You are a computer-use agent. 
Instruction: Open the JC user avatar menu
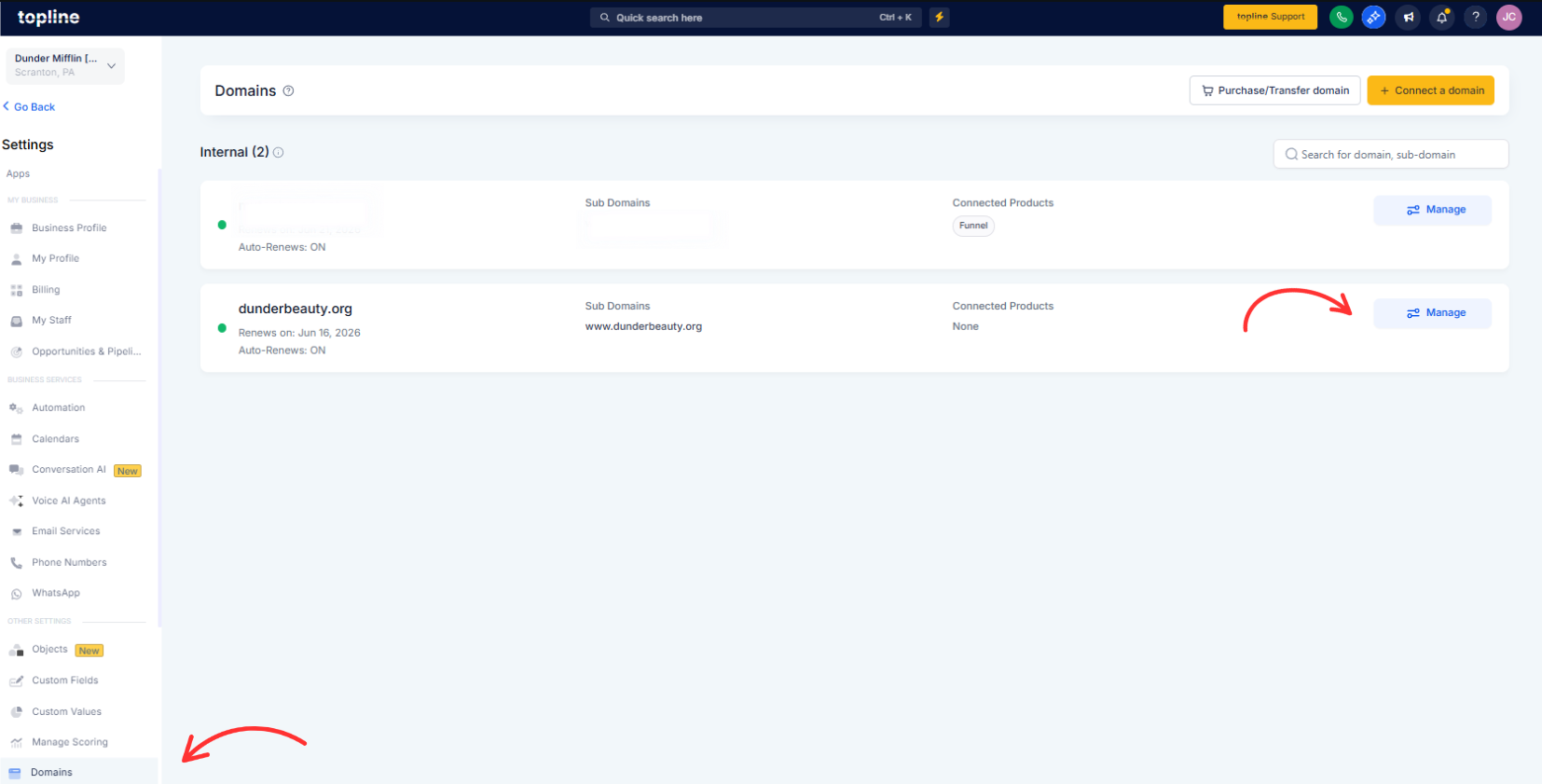tap(1509, 18)
